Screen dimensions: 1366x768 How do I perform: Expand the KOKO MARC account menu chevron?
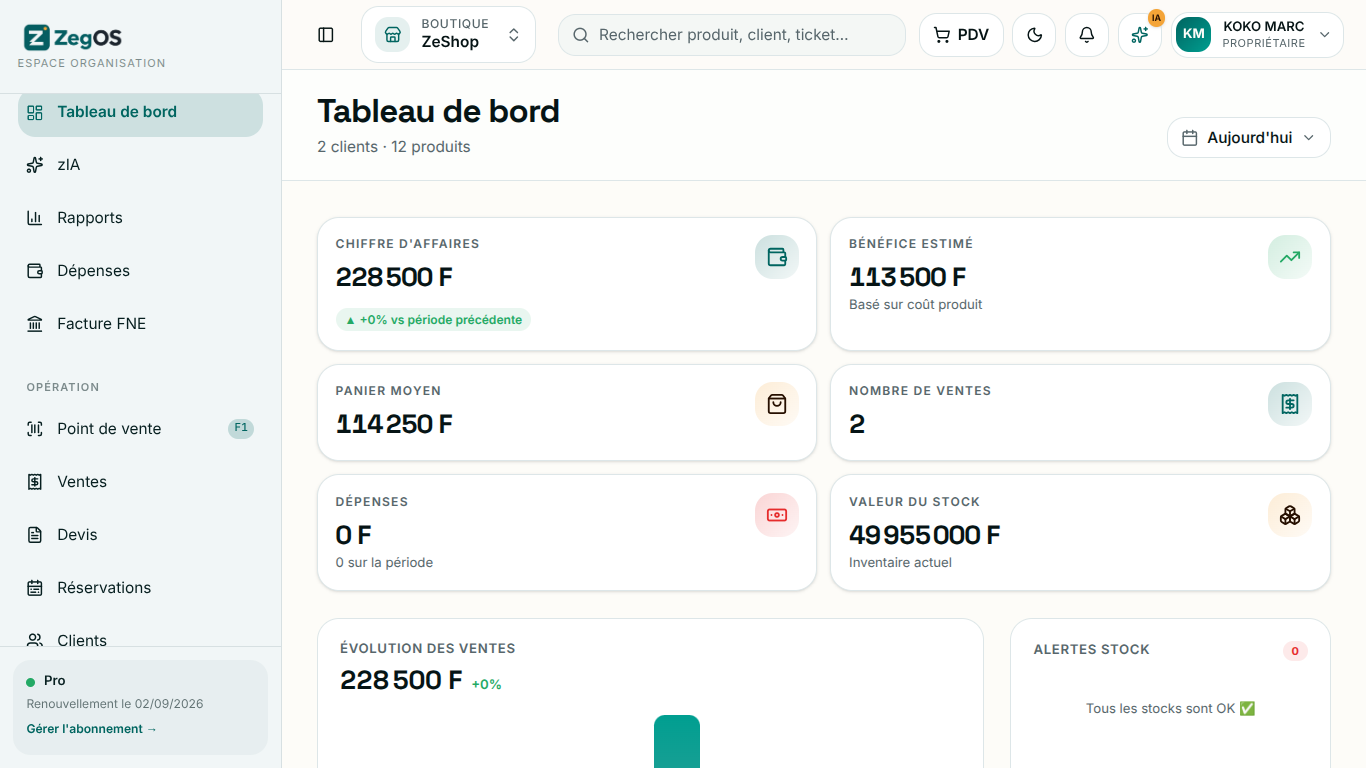tap(1325, 35)
